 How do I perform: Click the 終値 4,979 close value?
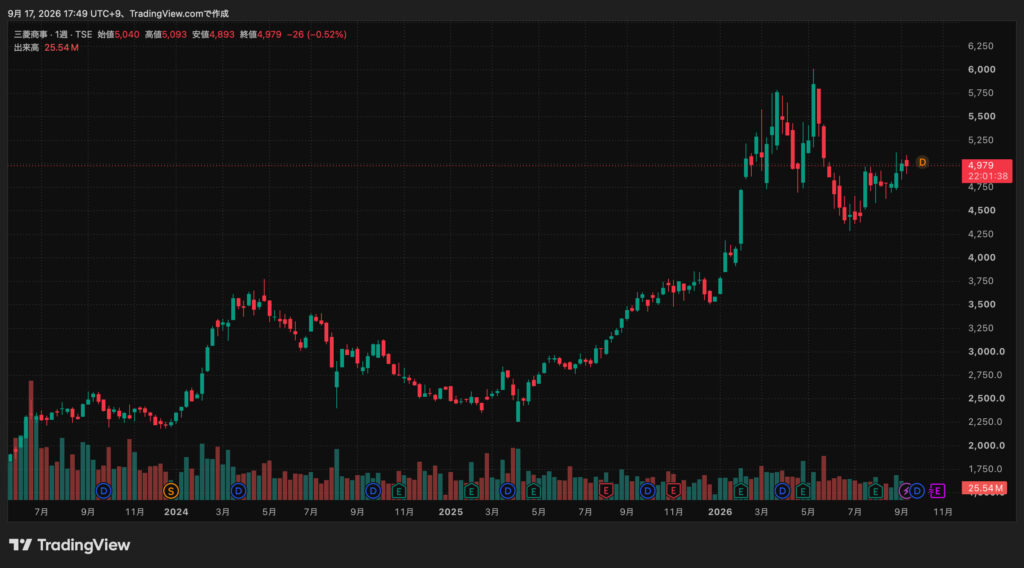point(261,35)
